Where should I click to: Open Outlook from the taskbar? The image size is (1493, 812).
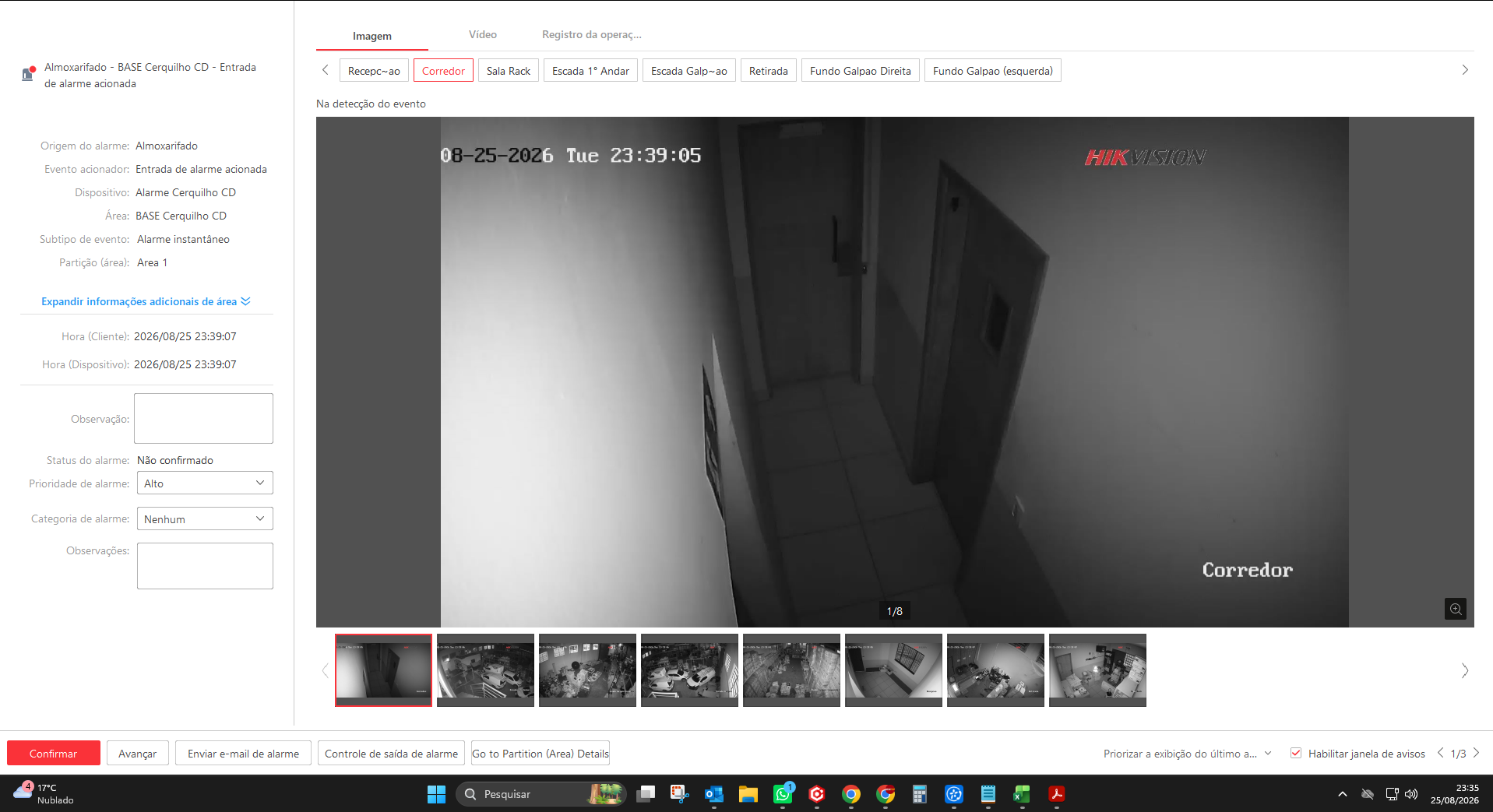point(714,794)
